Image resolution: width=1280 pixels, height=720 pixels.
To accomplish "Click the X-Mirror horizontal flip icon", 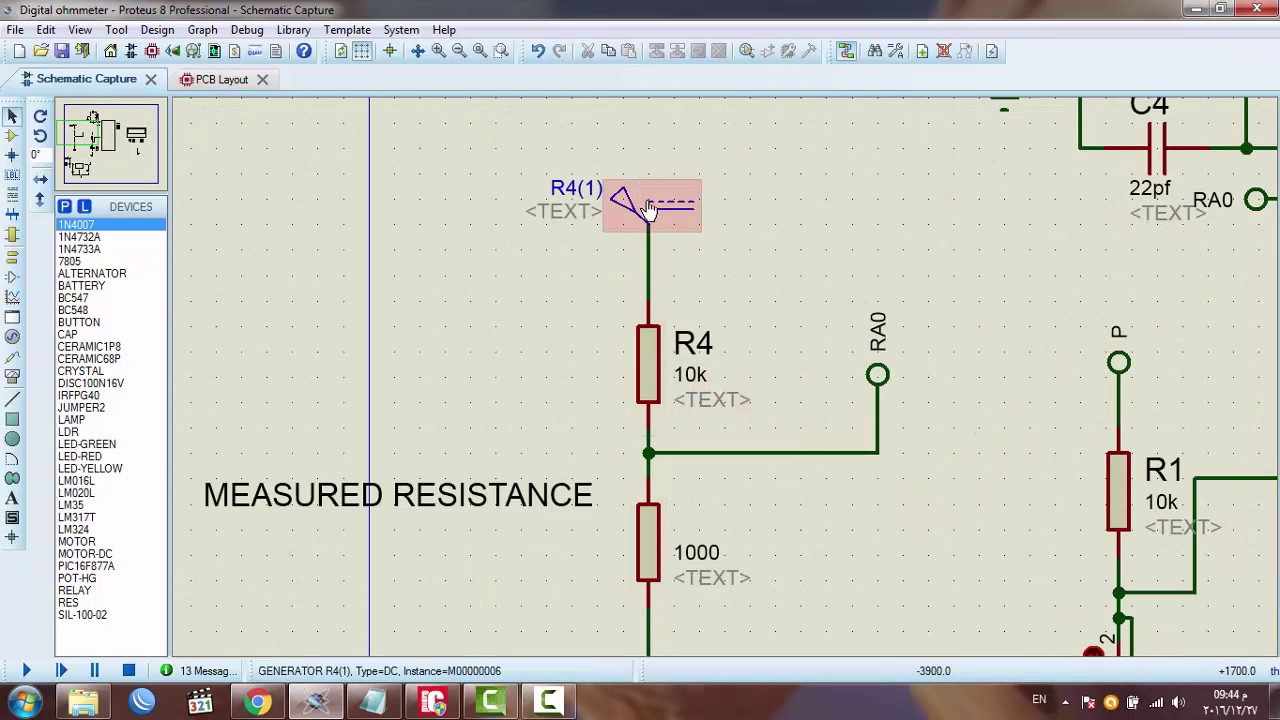I will click(x=40, y=180).
